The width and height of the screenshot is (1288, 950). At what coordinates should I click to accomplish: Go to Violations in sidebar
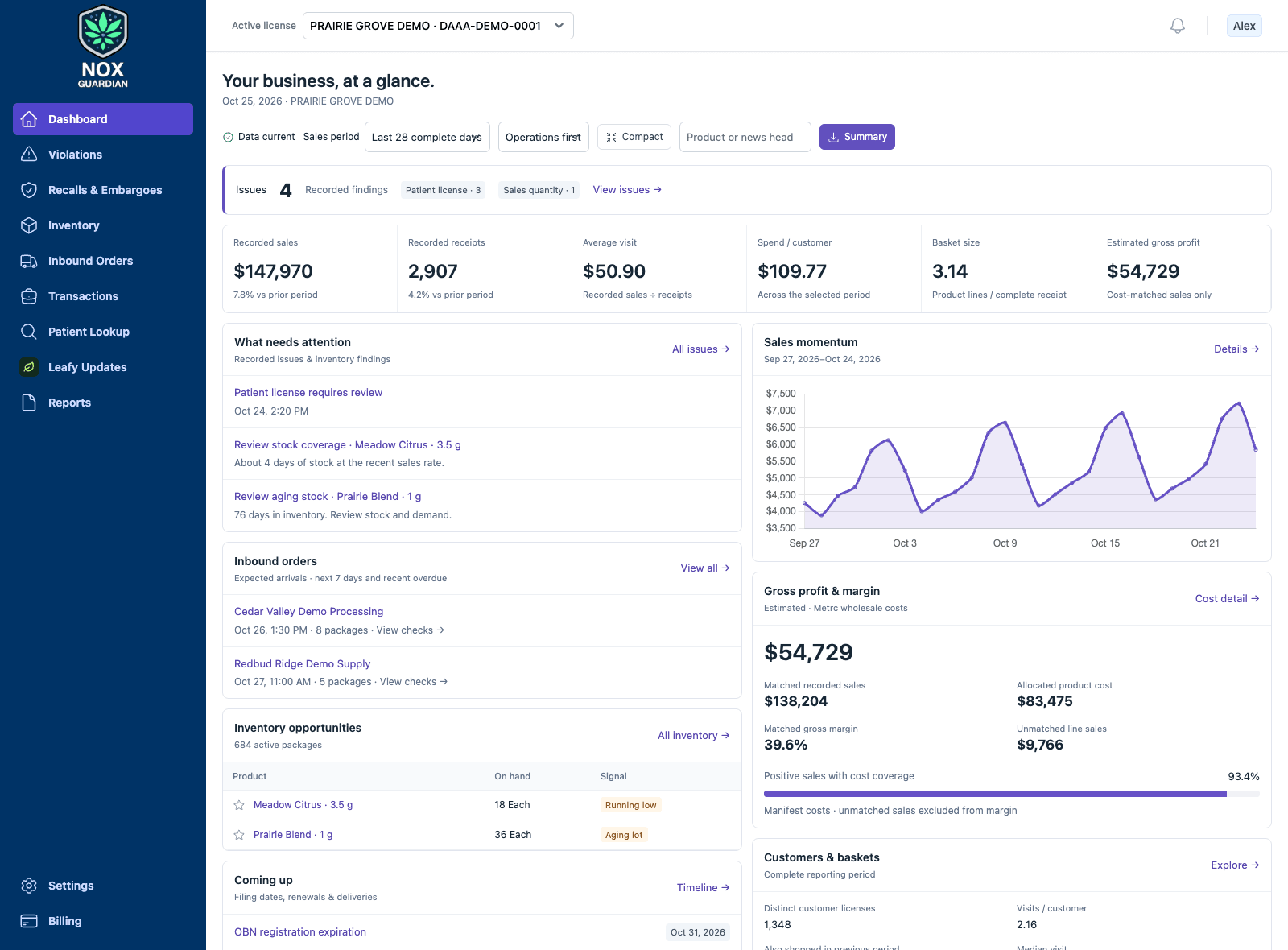pyautogui.click(x=103, y=155)
